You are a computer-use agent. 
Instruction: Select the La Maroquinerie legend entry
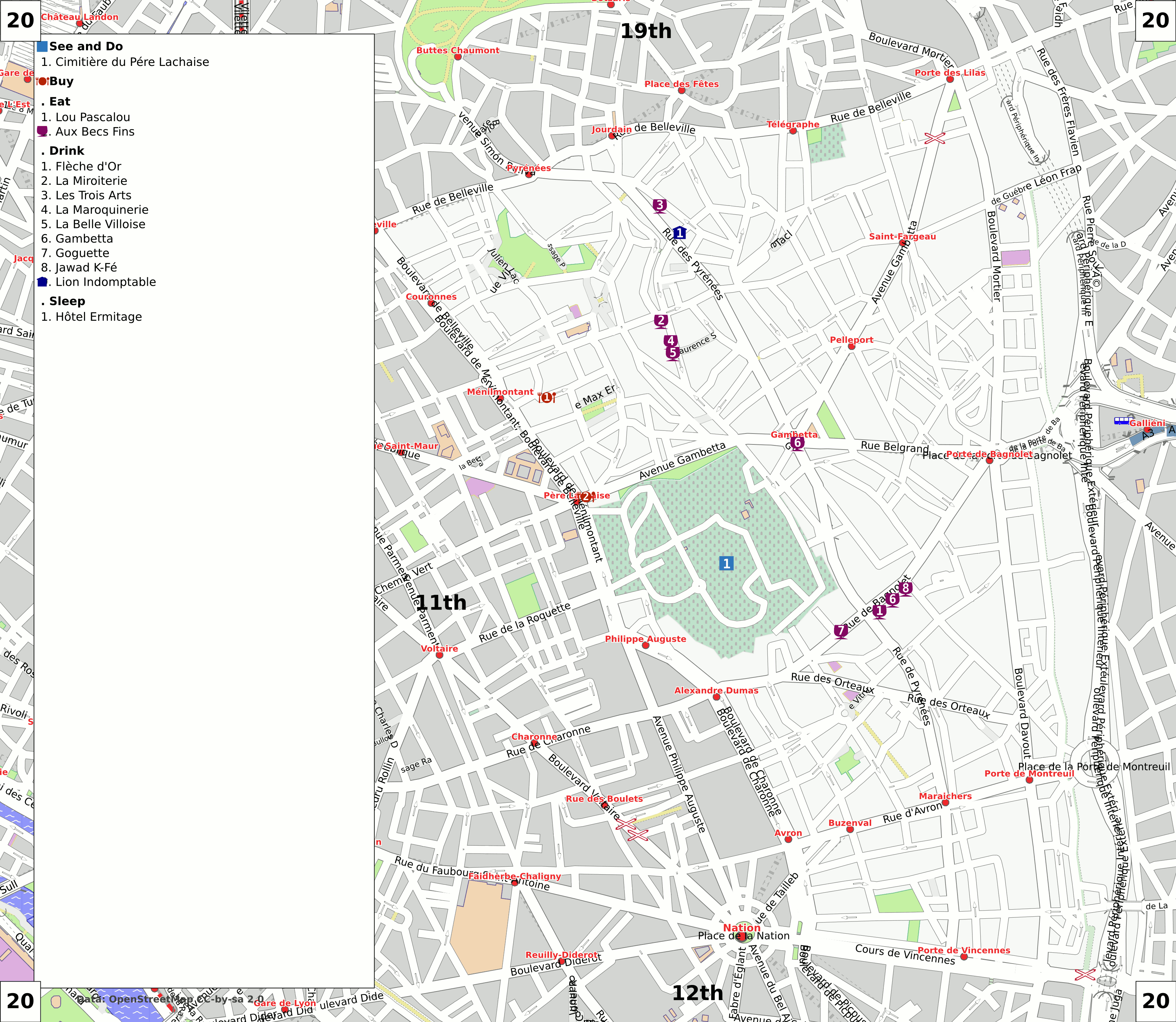[95, 210]
